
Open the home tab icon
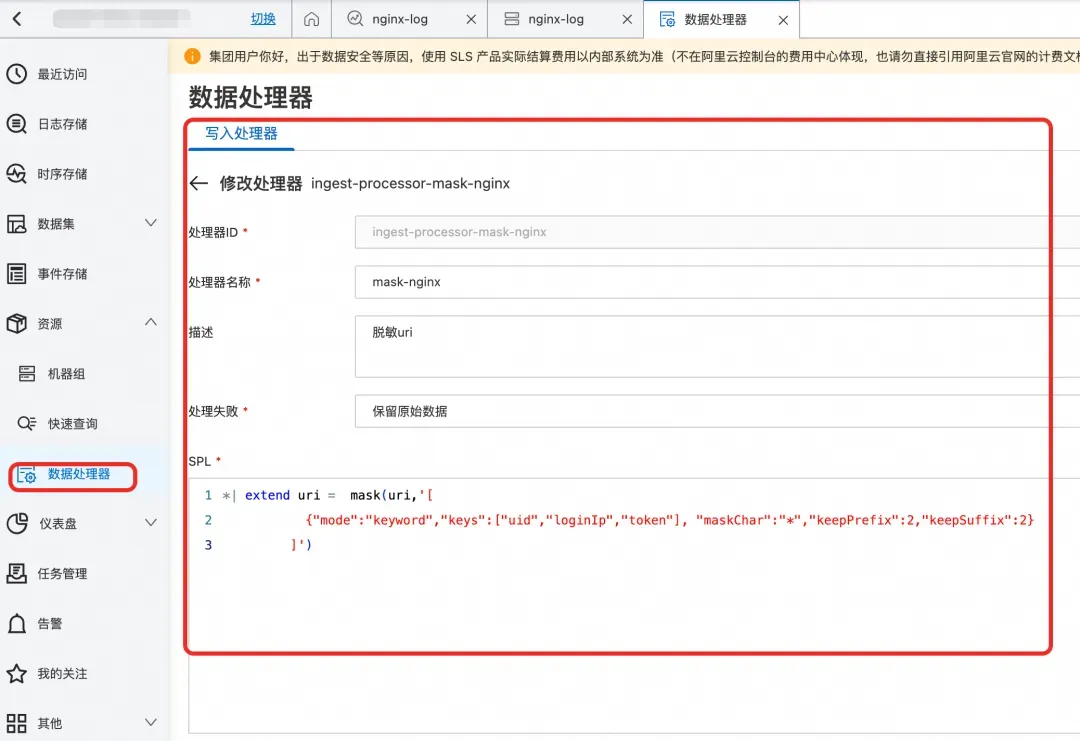coord(311,19)
